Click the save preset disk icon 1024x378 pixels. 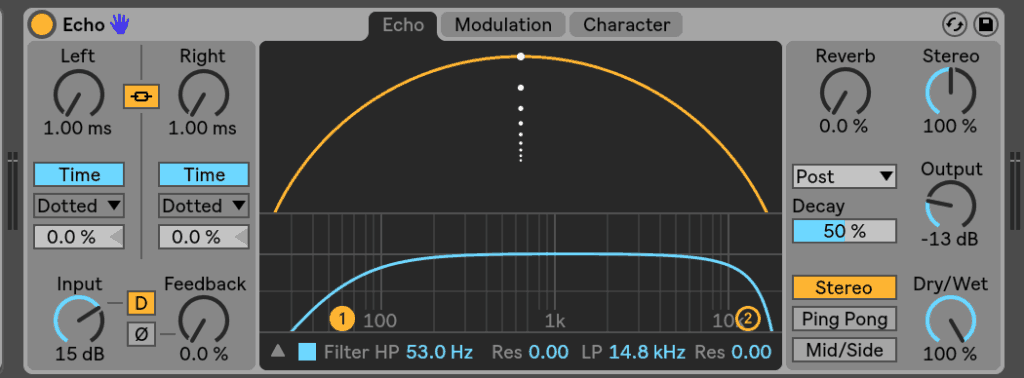985,25
